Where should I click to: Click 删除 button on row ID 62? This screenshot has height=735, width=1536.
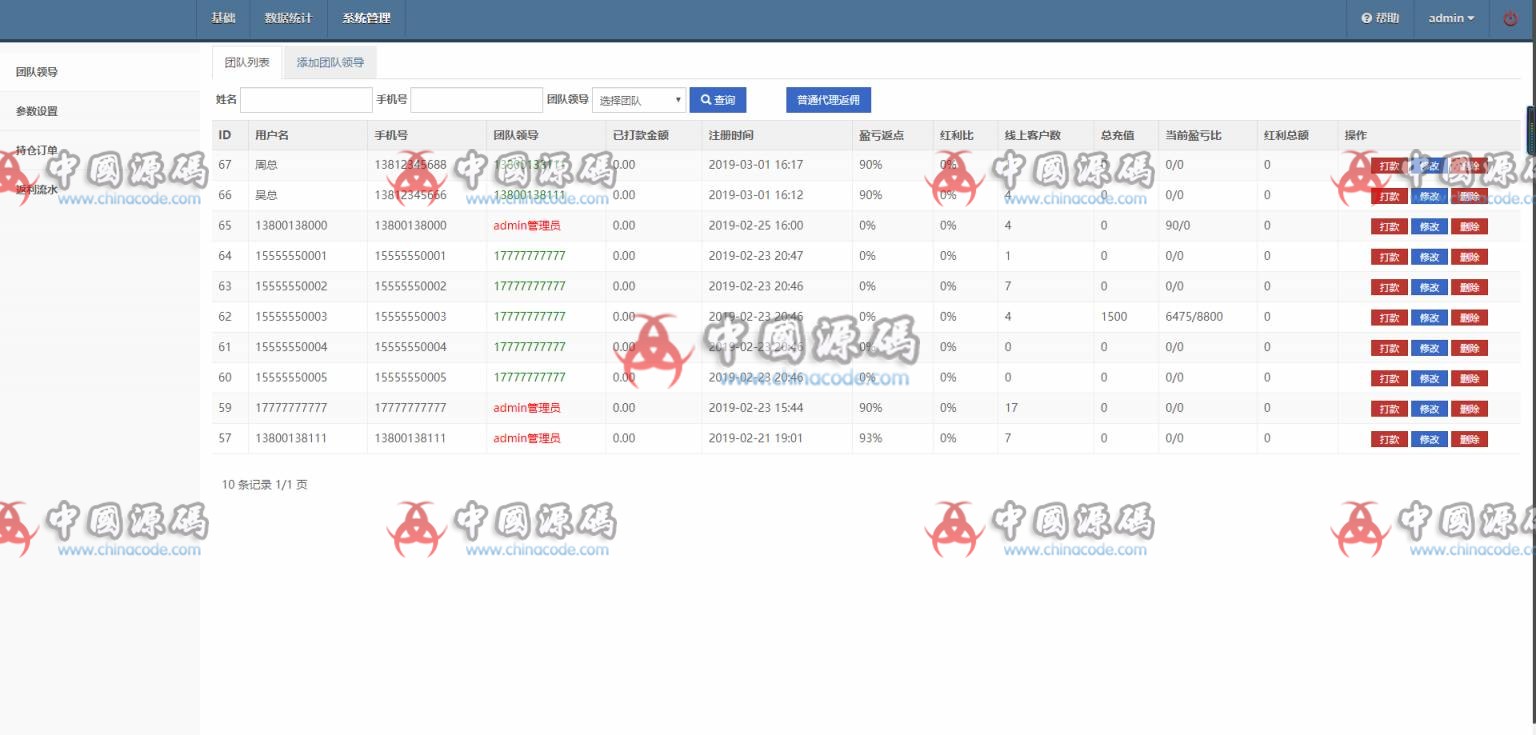pyautogui.click(x=1468, y=317)
